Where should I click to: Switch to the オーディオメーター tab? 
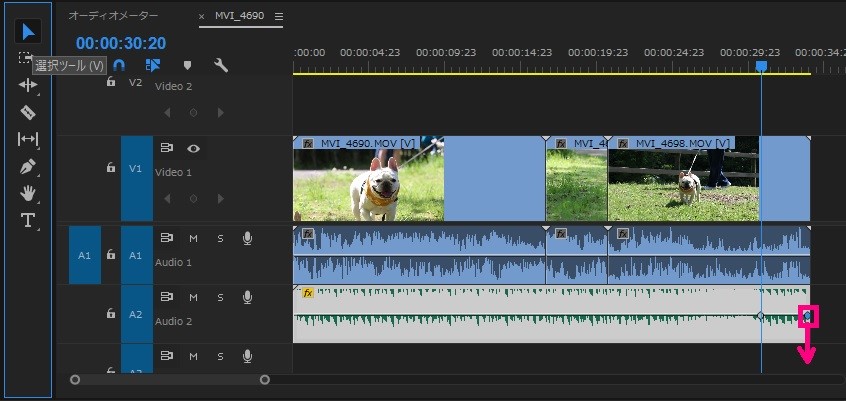click(x=113, y=17)
